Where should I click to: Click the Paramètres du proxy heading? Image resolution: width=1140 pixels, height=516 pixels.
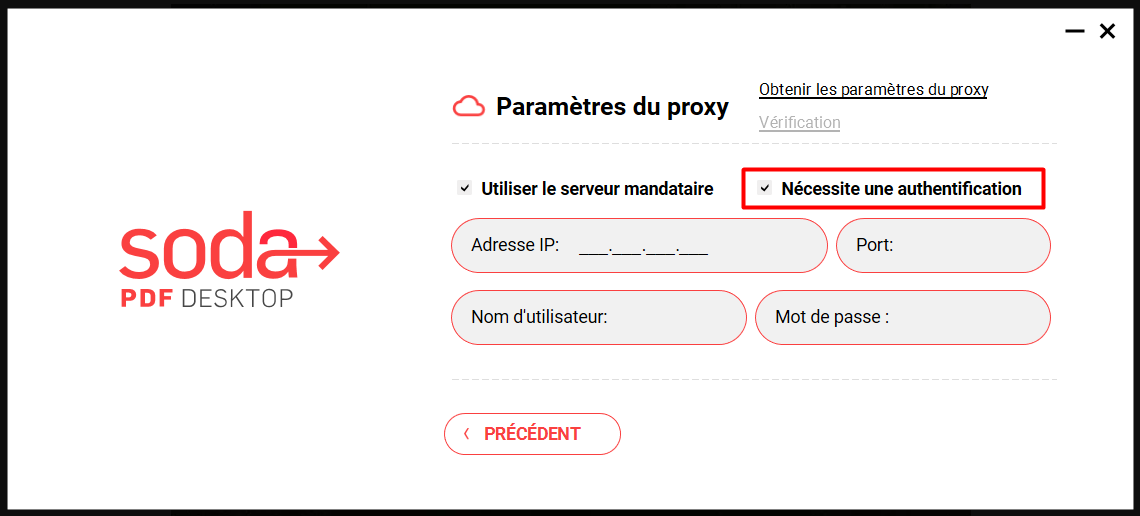(x=612, y=107)
